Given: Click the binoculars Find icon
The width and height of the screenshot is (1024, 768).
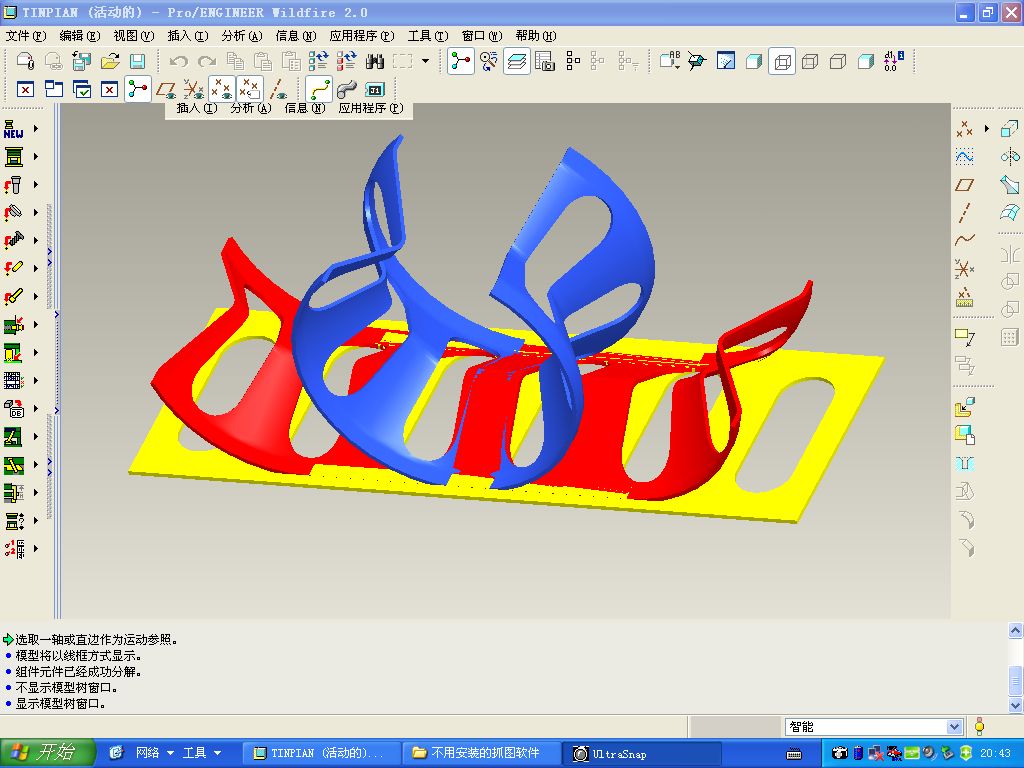Looking at the screenshot, I should click(375, 62).
